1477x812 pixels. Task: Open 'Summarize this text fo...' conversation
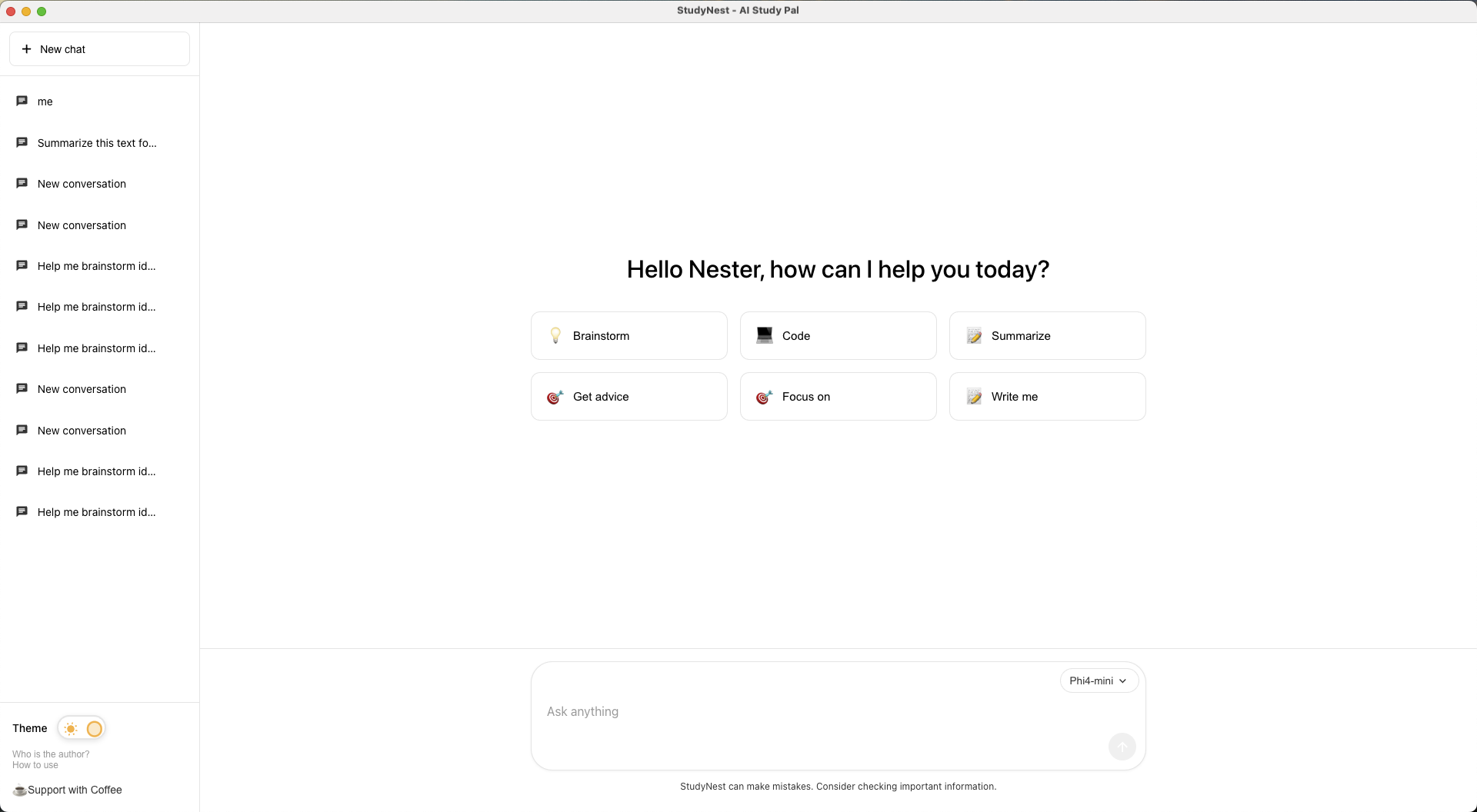click(x=97, y=143)
